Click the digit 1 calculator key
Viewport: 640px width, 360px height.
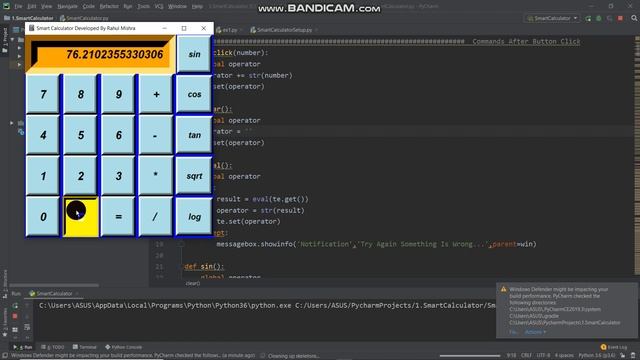(x=43, y=176)
